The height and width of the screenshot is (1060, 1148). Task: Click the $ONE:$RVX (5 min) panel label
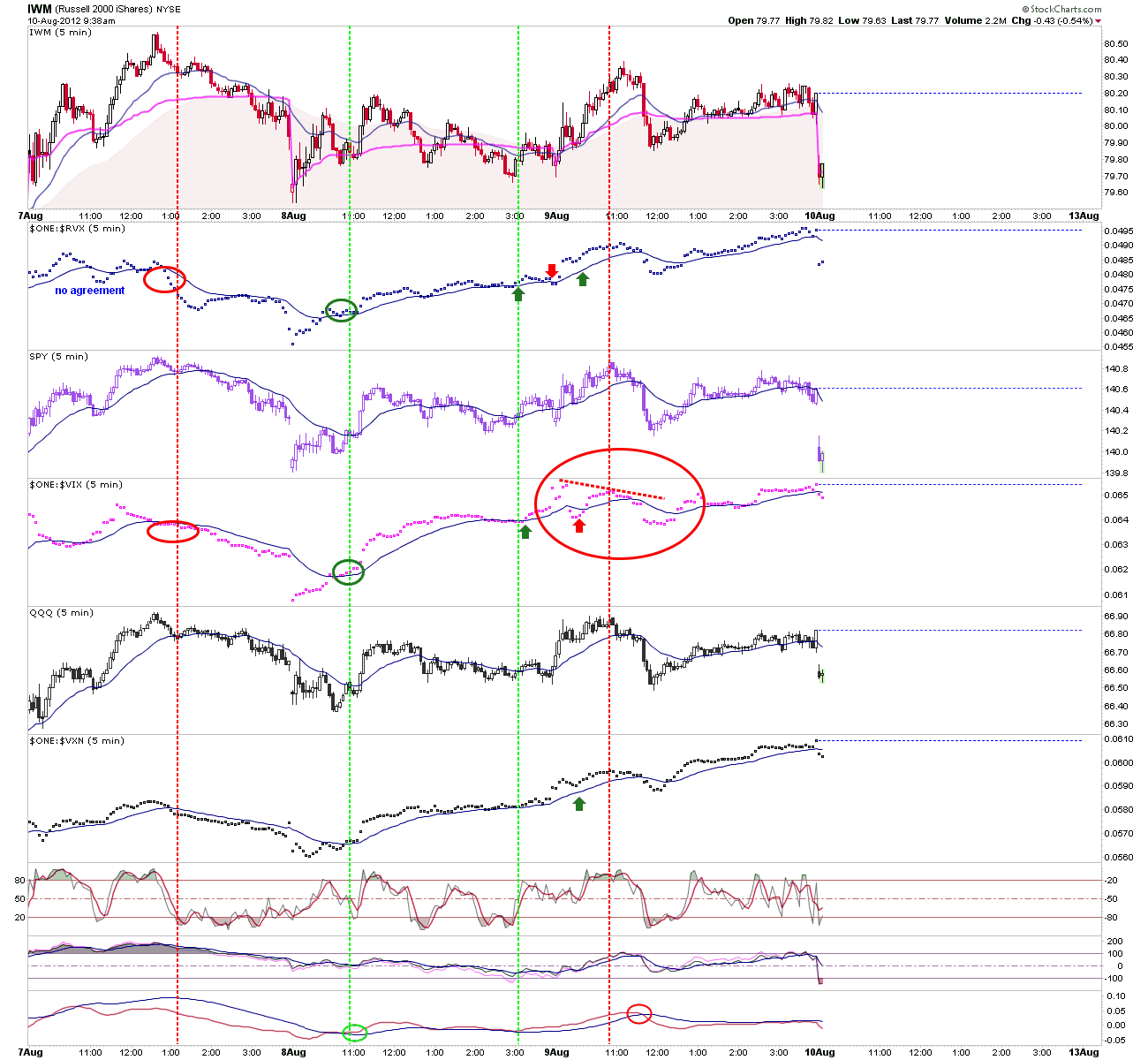[78, 228]
